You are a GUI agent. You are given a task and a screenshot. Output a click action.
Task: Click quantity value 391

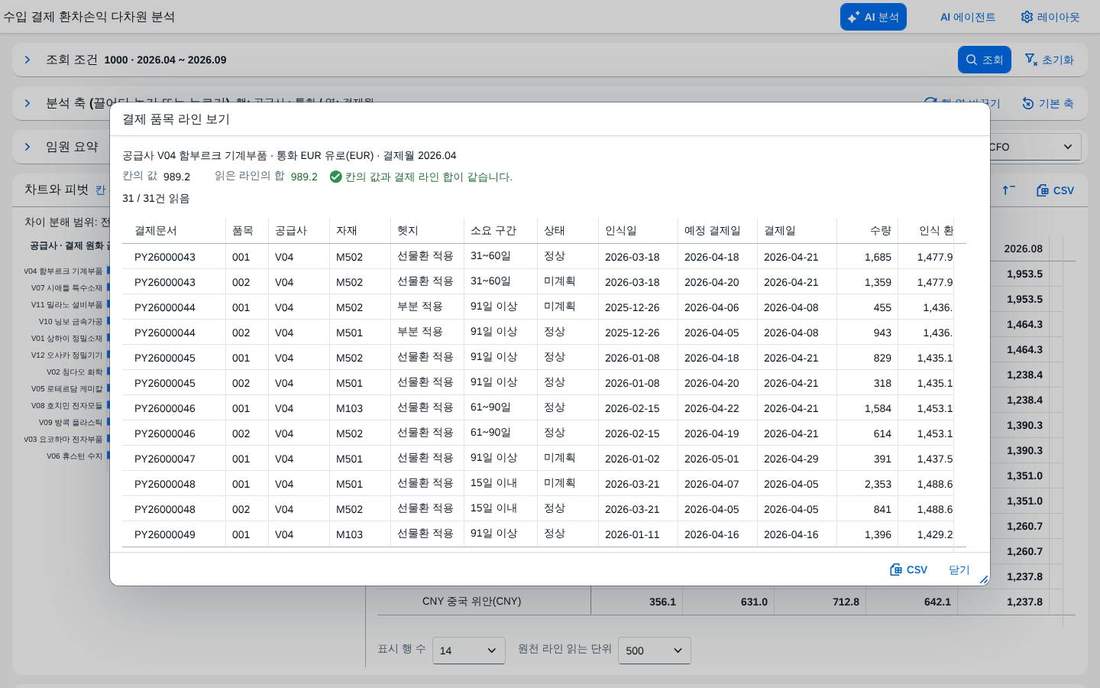tap(883, 459)
